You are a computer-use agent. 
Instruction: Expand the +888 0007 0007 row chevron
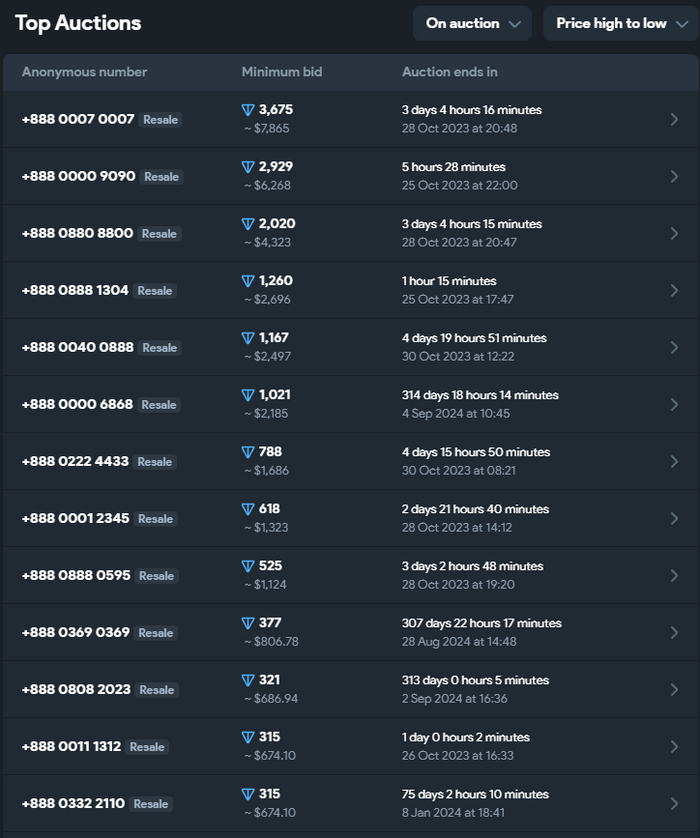(x=674, y=119)
